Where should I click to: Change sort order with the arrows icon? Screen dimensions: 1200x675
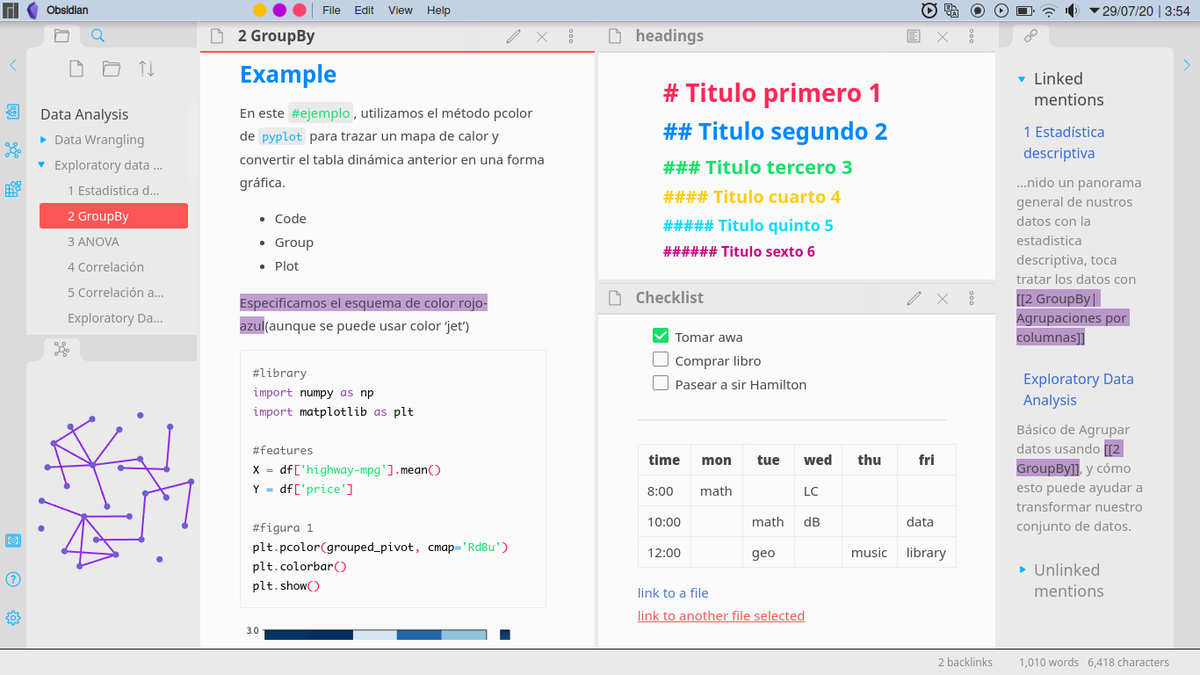146,69
